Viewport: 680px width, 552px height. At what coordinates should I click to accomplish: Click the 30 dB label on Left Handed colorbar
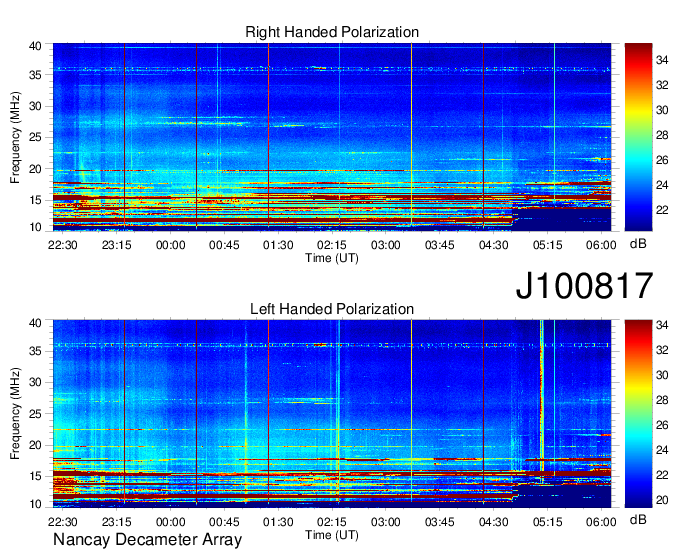(662, 375)
